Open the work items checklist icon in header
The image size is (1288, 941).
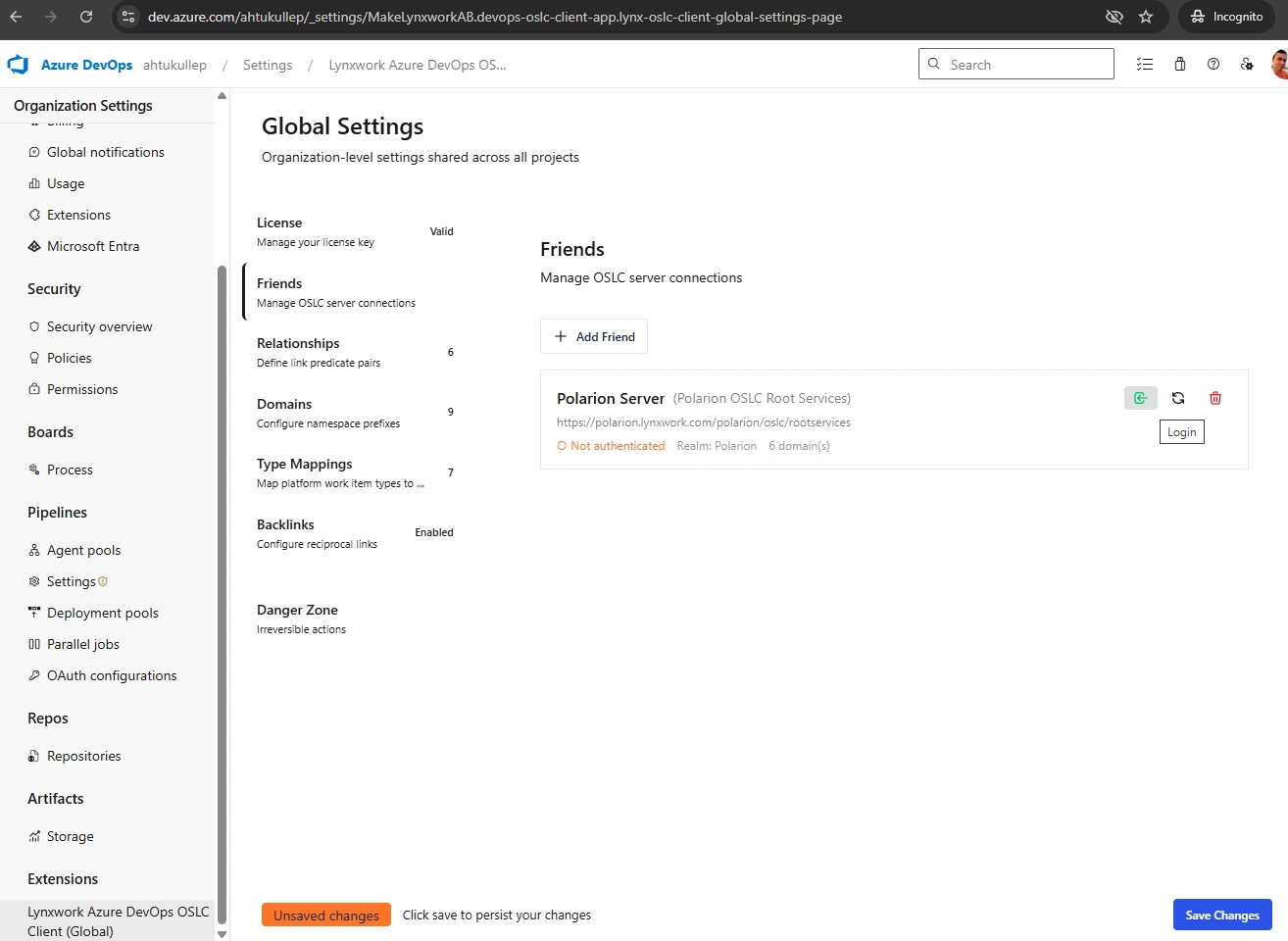click(x=1144, y=65)
